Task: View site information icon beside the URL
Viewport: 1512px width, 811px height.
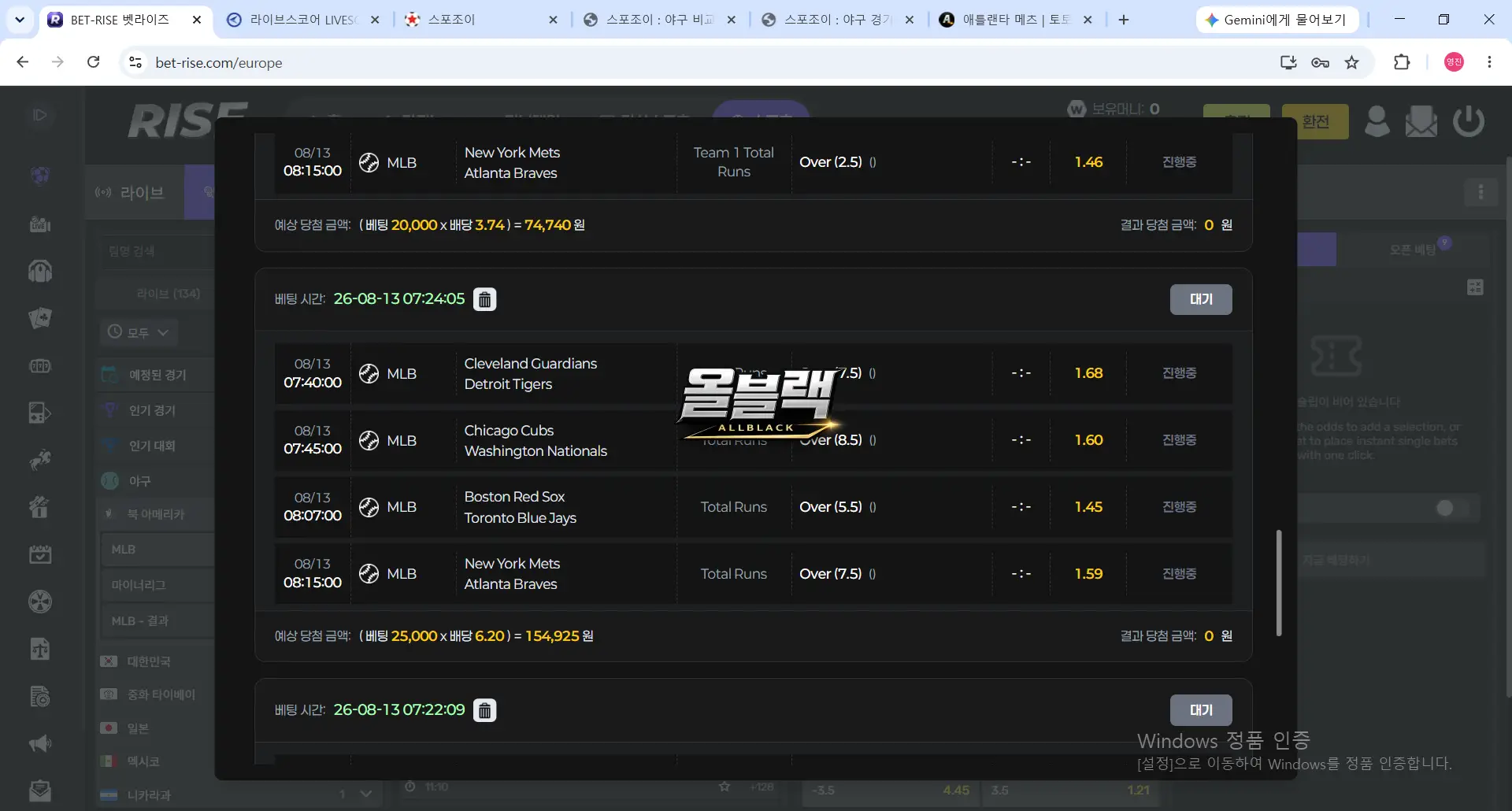Action: pos(135,62)
